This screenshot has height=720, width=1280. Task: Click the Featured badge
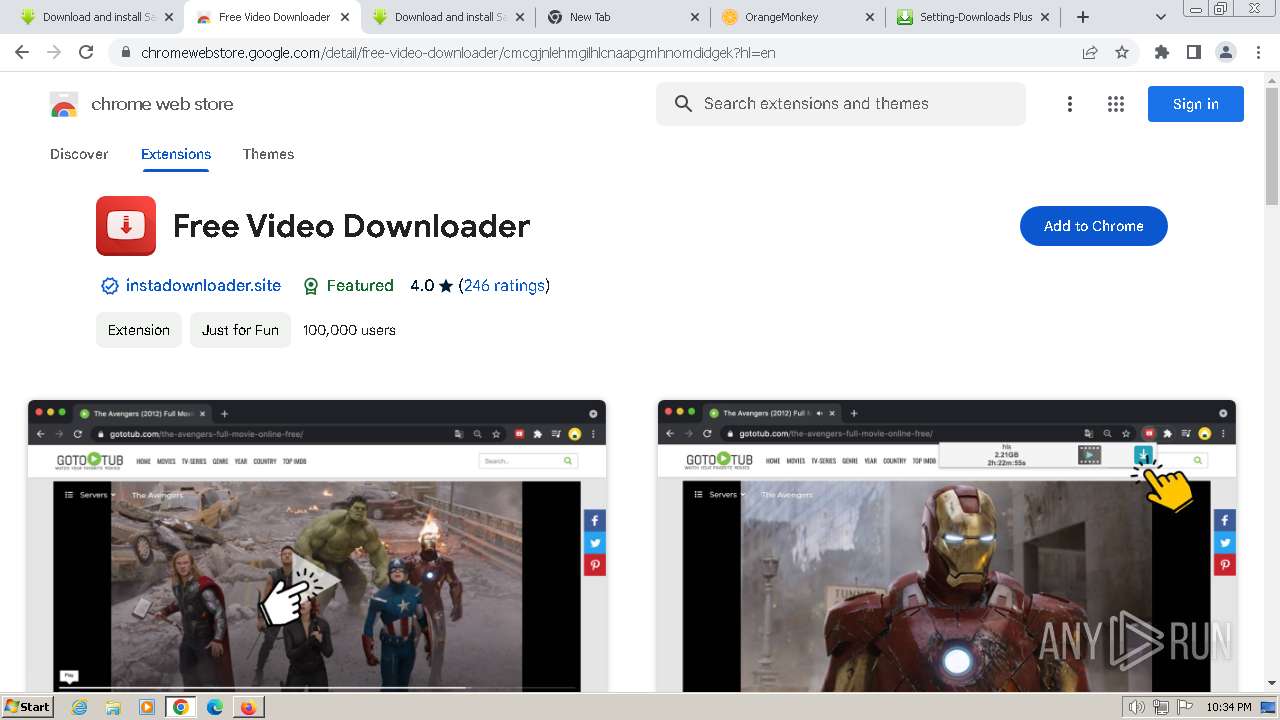[347, 286]
